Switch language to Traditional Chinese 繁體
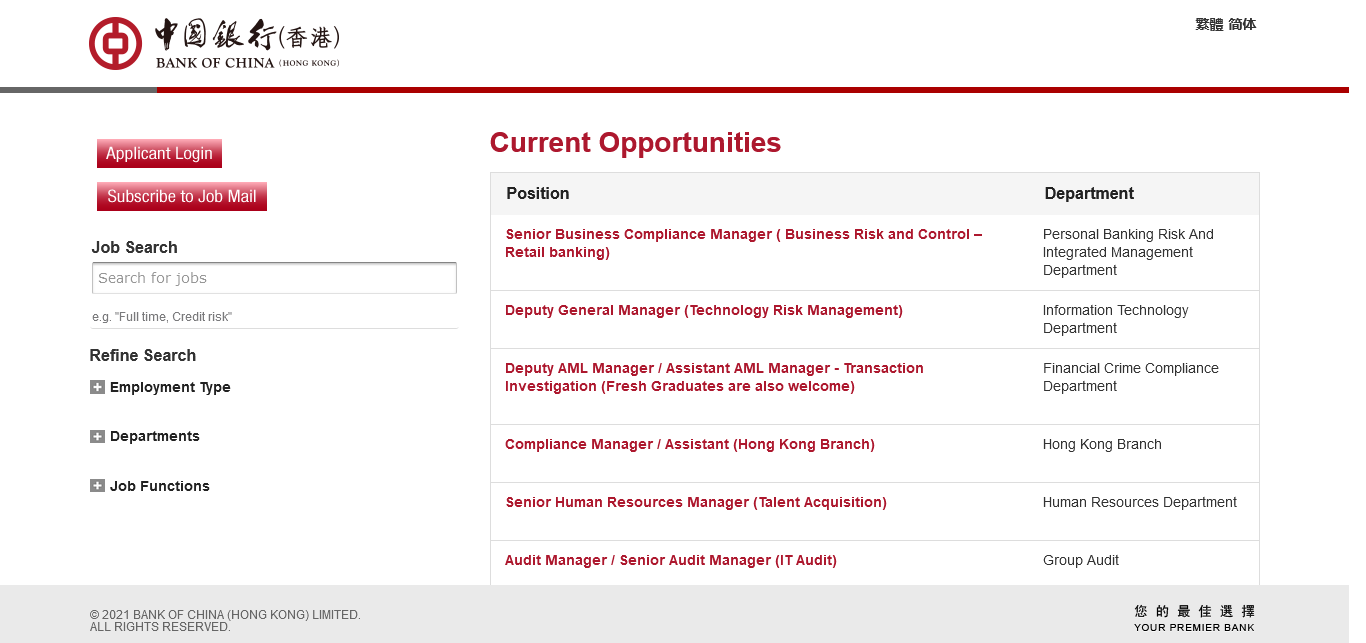Screen dimensions: 1366x643 1209,25
